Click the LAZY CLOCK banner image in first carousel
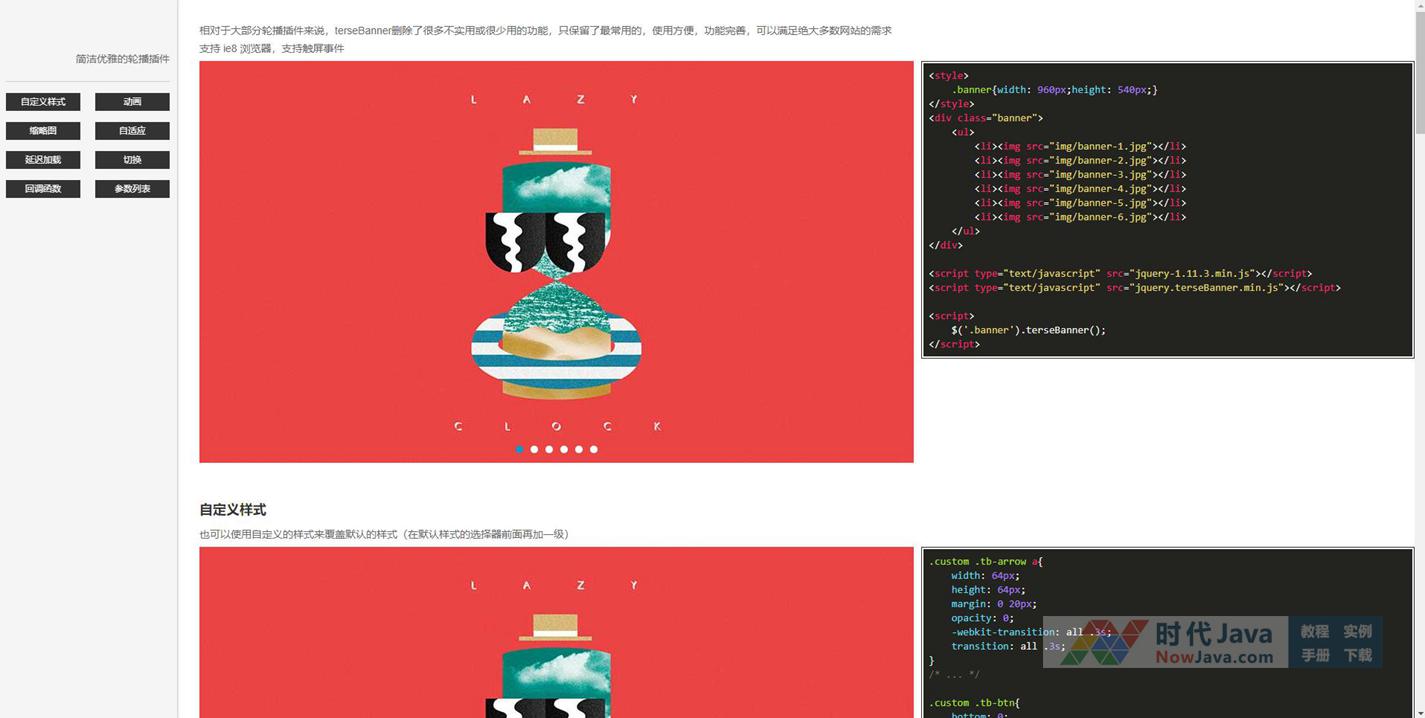1425x718 pixels. click(556, 262)
